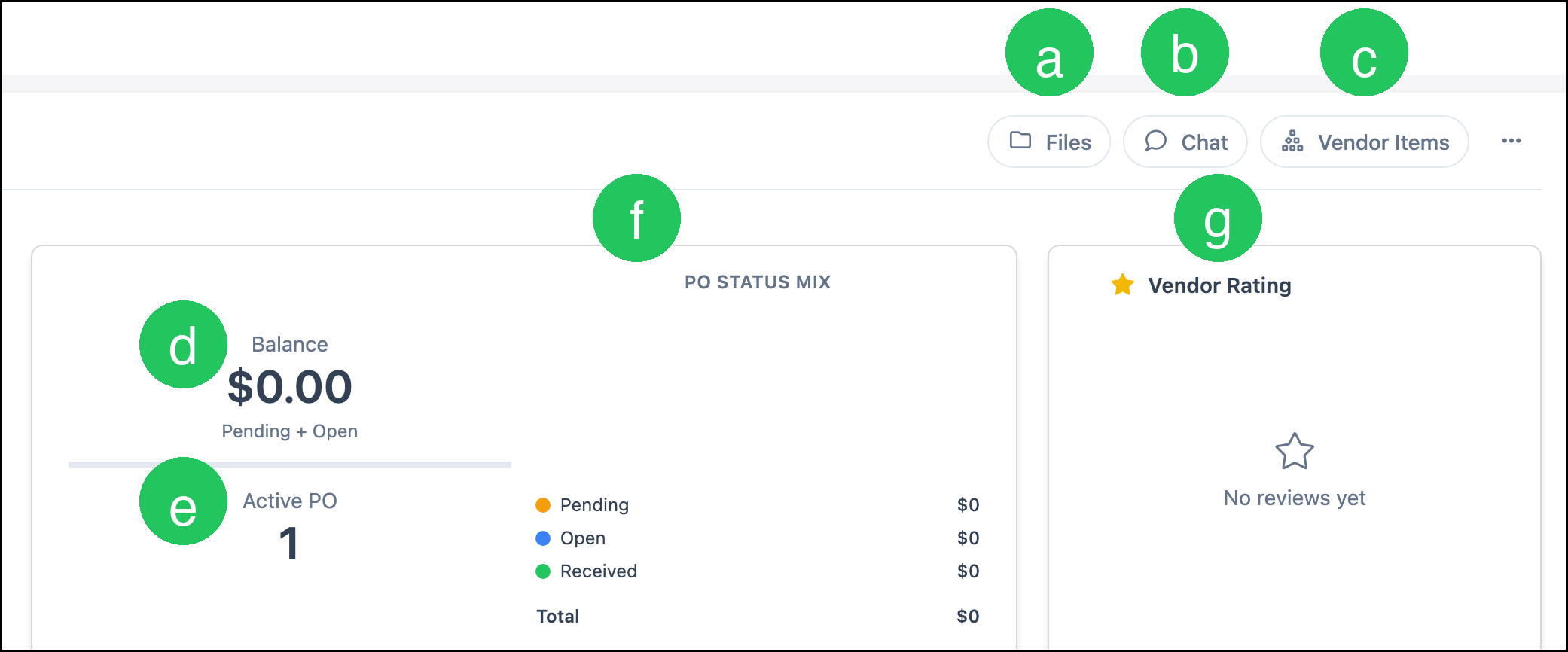Select the green Received status dot
The height and width of the screenshot is (652, 1568).
(543, 571)
